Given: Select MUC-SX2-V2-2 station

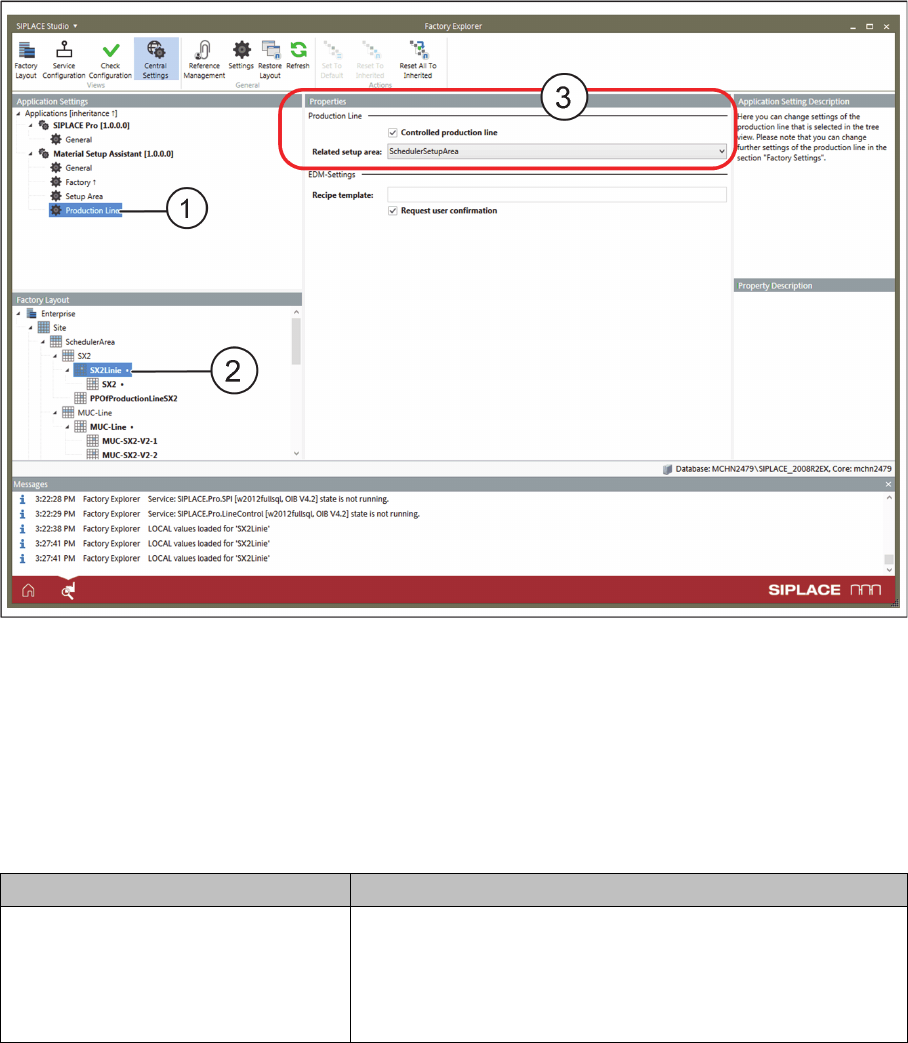Looking at the screenshot, I should pos(130,455).
